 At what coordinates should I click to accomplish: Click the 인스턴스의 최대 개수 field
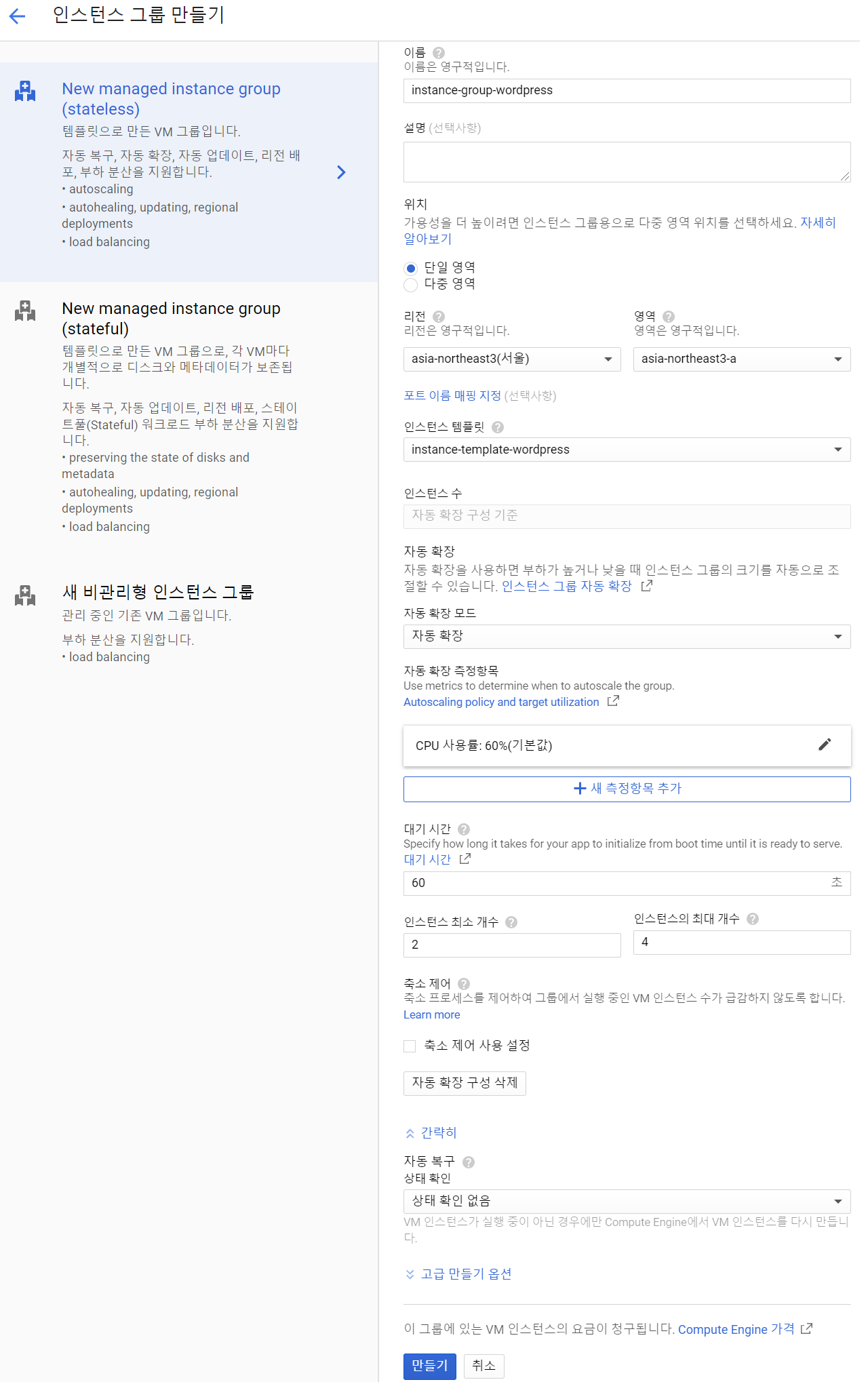click(x=742, y=943)
